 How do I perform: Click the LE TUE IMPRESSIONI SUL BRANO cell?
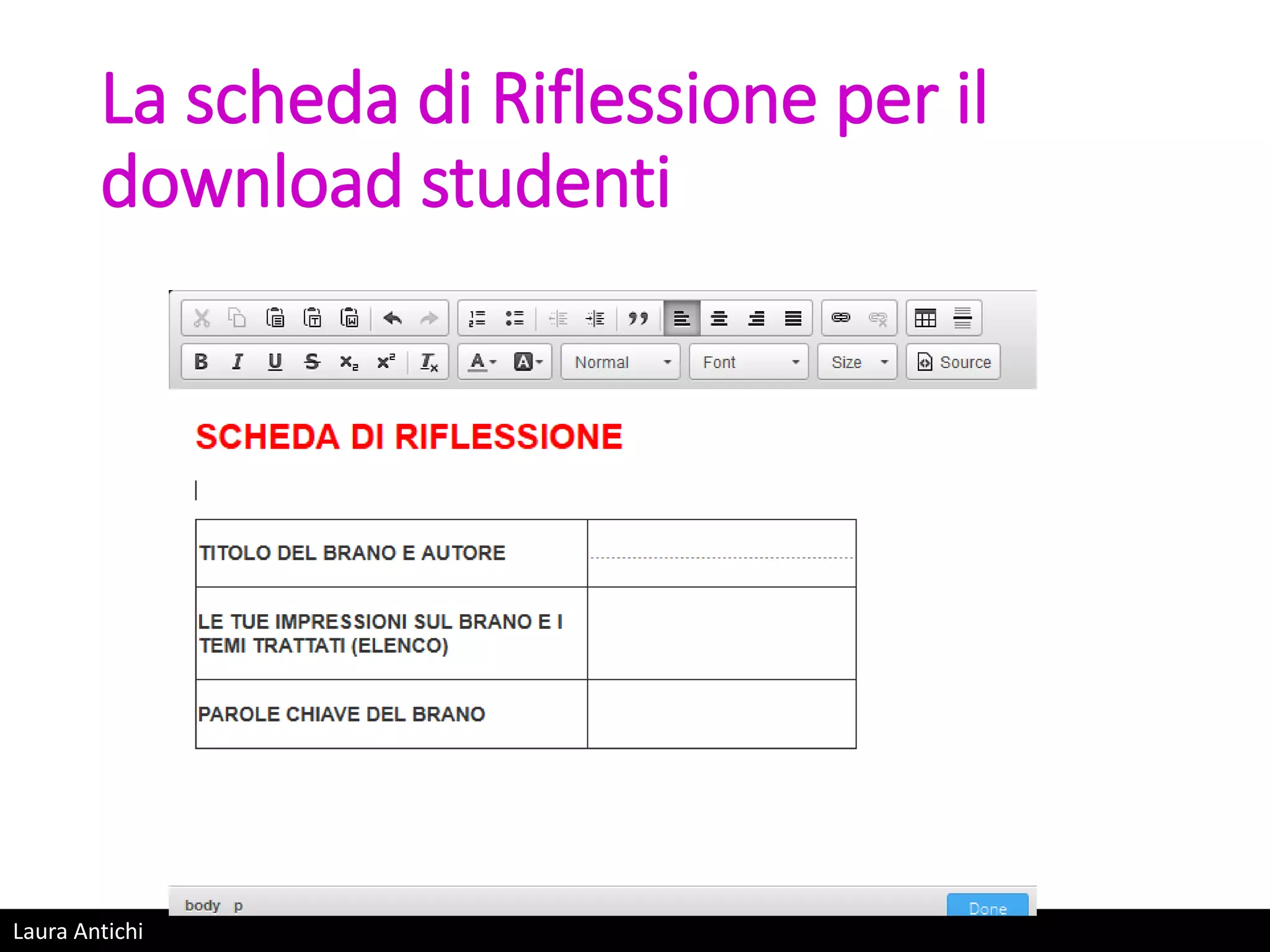[392, 633]
